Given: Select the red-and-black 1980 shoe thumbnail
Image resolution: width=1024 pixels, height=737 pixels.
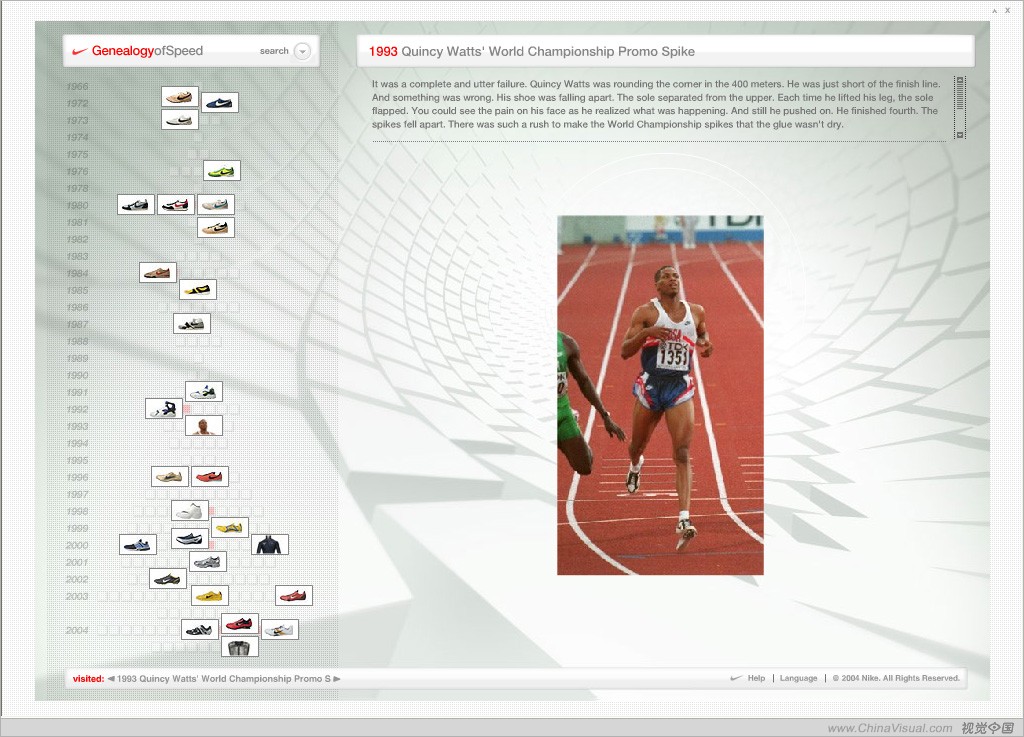Looking at the screenshot, I should (x=176, y=204).
